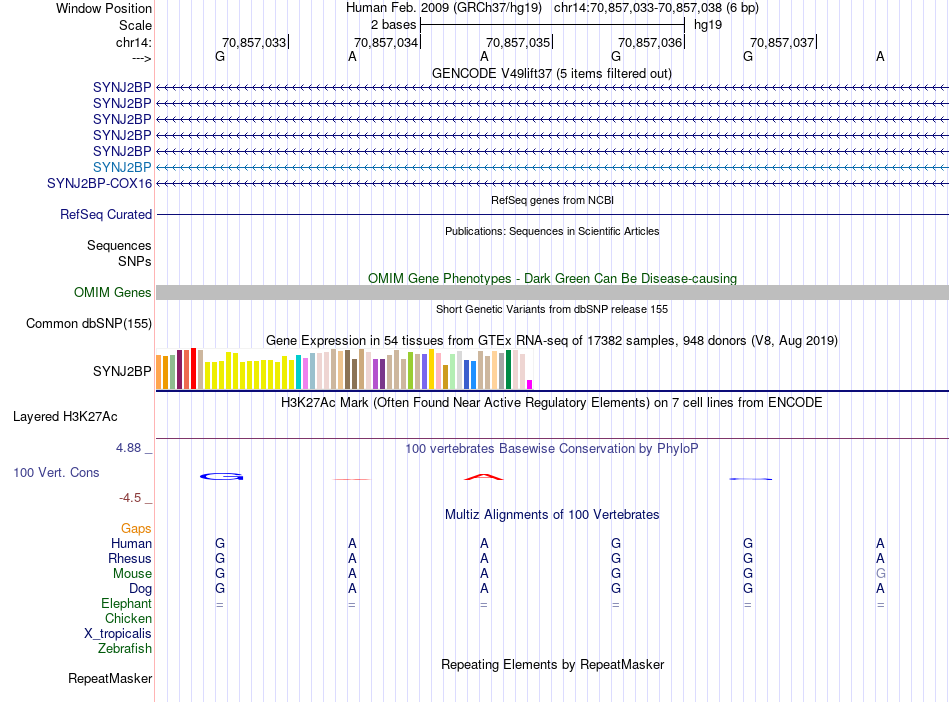Click the '2 bases' scale bar label
This screenshot has width=950, height=702.
[393, 25]
